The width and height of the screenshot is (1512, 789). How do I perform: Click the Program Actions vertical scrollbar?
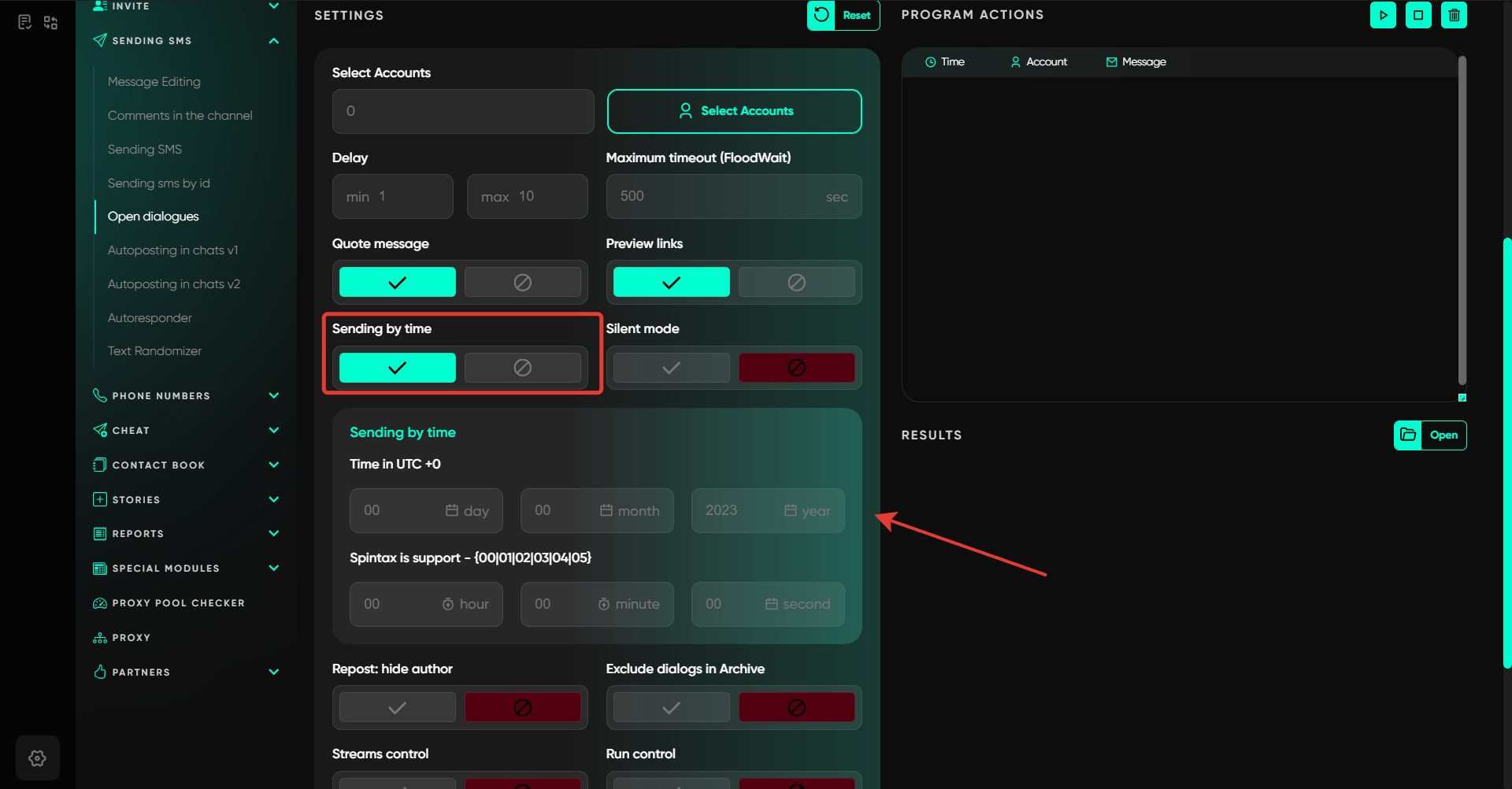[1462, 220]
